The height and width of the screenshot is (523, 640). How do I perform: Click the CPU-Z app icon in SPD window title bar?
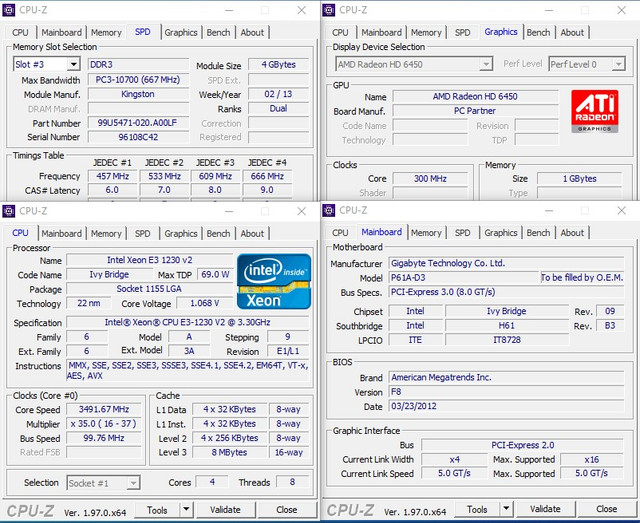point(9,10)
